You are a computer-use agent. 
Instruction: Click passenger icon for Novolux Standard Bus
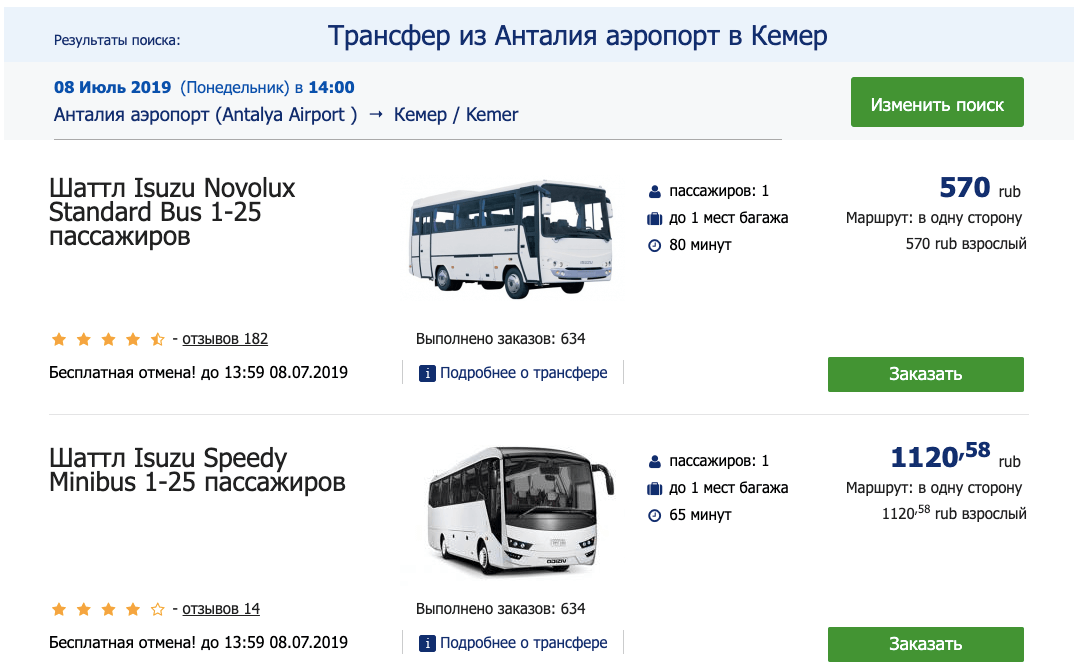coord(655,191)
